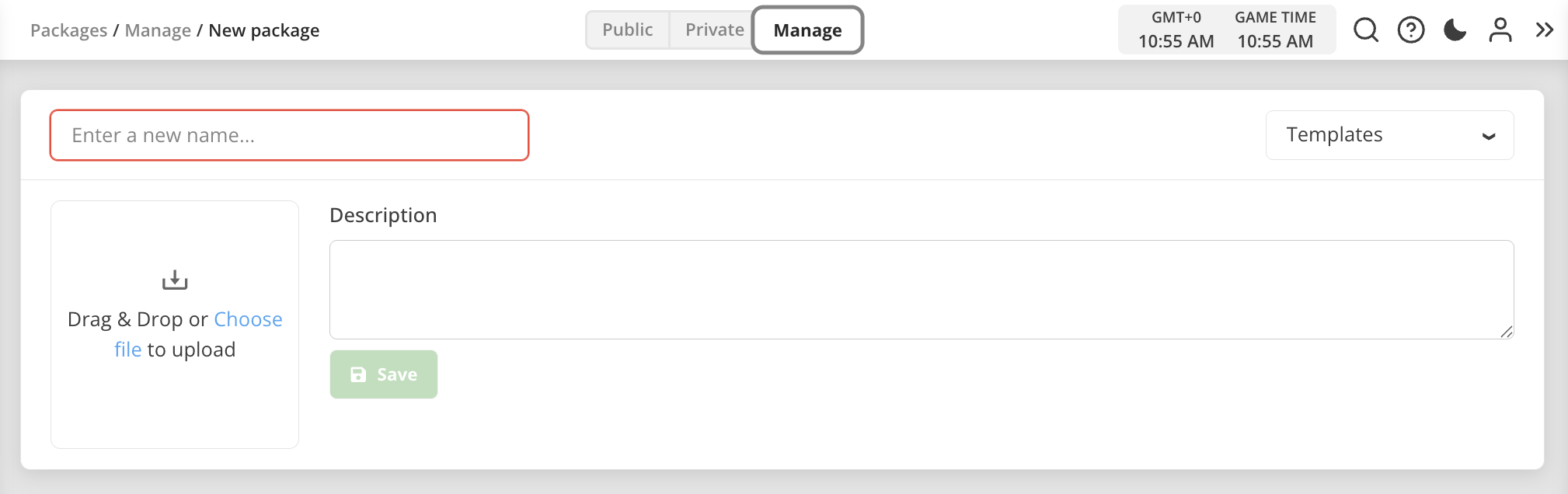Grab the Description textarea resize handle
The height and width of the screenshot is (494, 1568).
pyautogui.click(x=1506, y=332)
